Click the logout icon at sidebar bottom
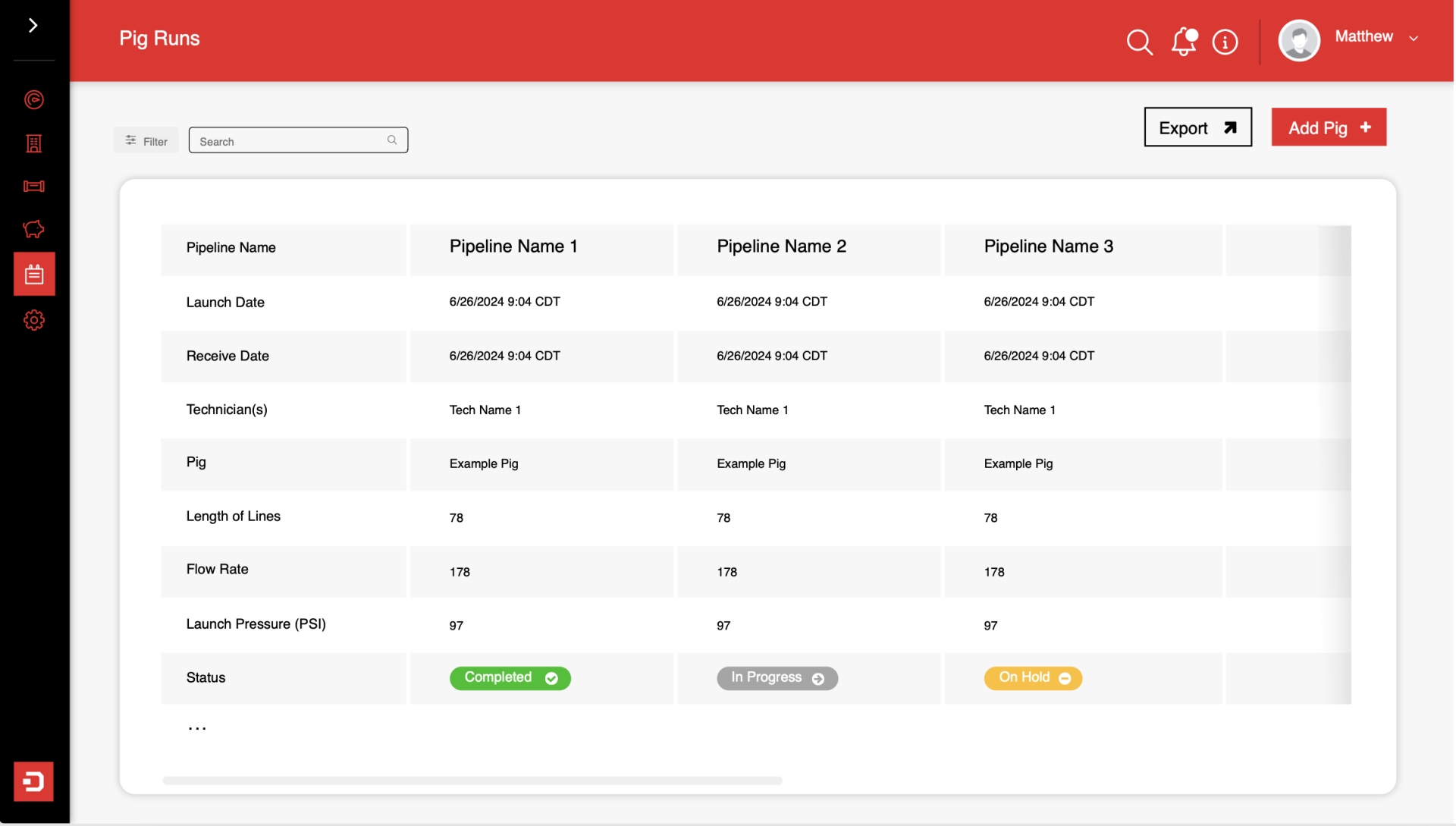The height and width of the screenshot is (826, 1456). pyautogui.click(x=33, y=781)
